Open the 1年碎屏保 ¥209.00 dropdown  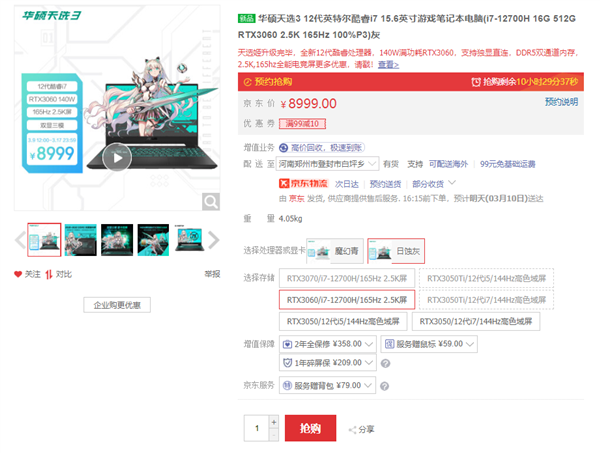coord(328,362)
